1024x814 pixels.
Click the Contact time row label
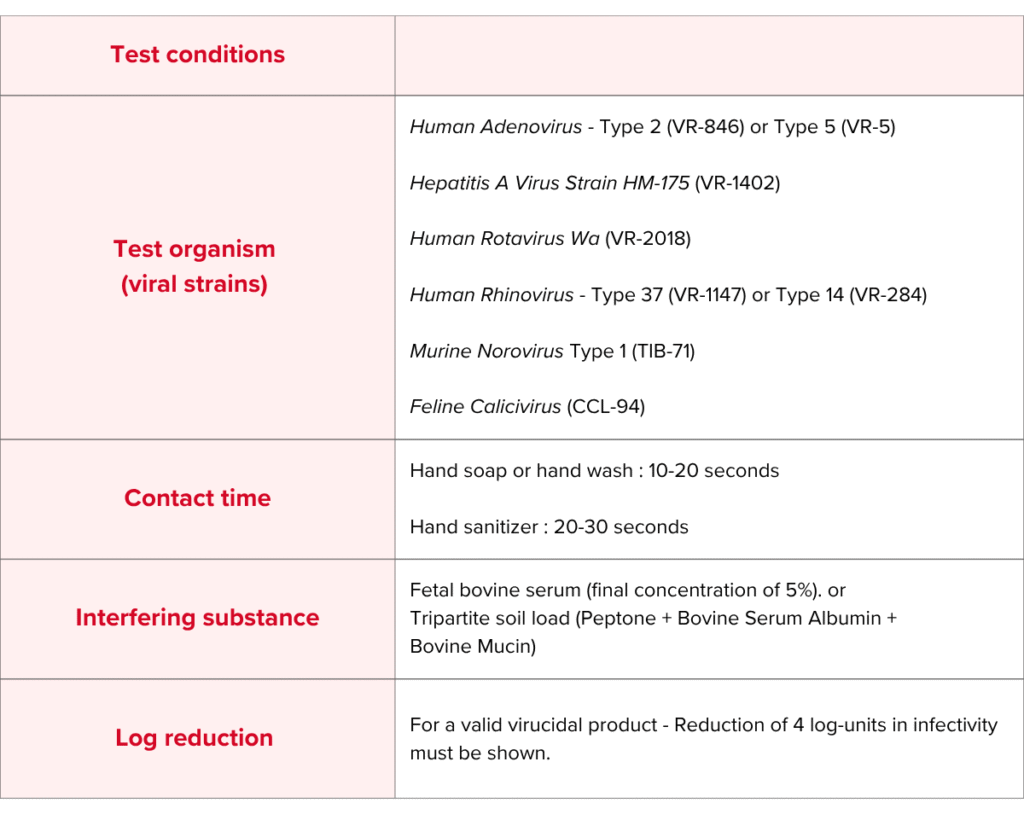click(x=197, y=498)
